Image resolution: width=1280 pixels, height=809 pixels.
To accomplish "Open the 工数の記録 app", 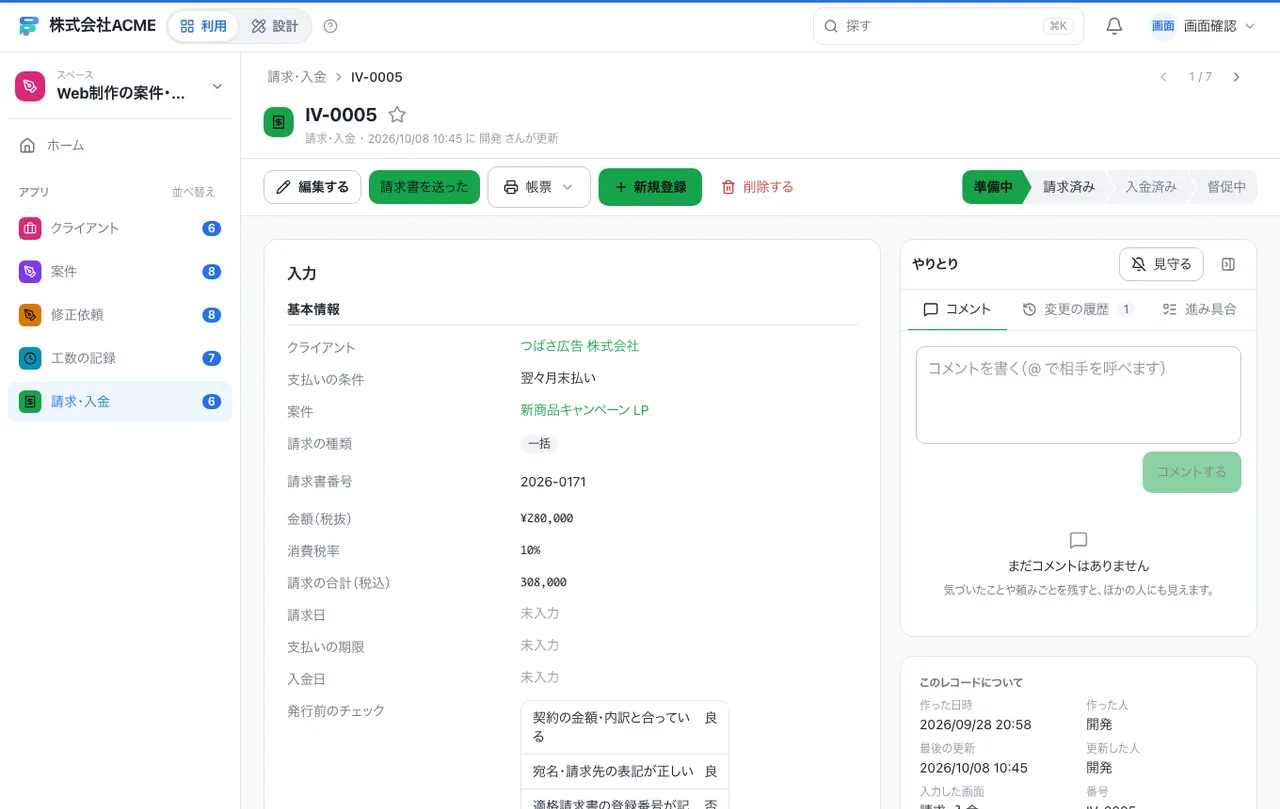I will 120,358.
